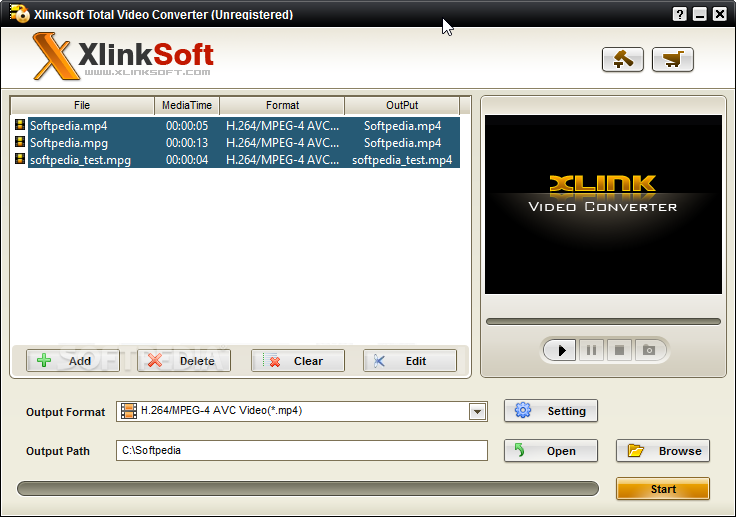The width and height of the screenshot is (736, 517).
Task: Pause the preview playback
Action: point(591,350)
